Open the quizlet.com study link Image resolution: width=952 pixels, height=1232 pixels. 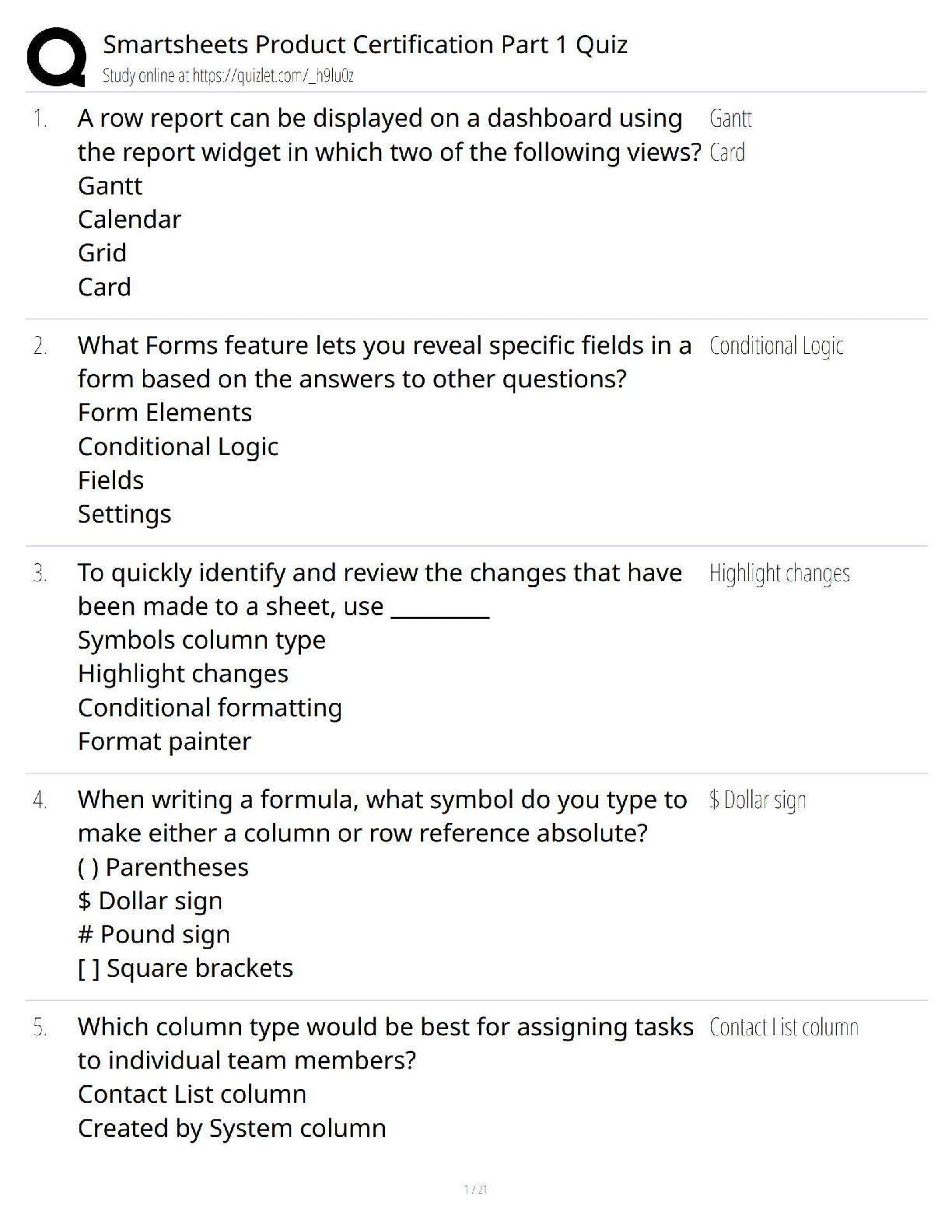pos(228,76)
